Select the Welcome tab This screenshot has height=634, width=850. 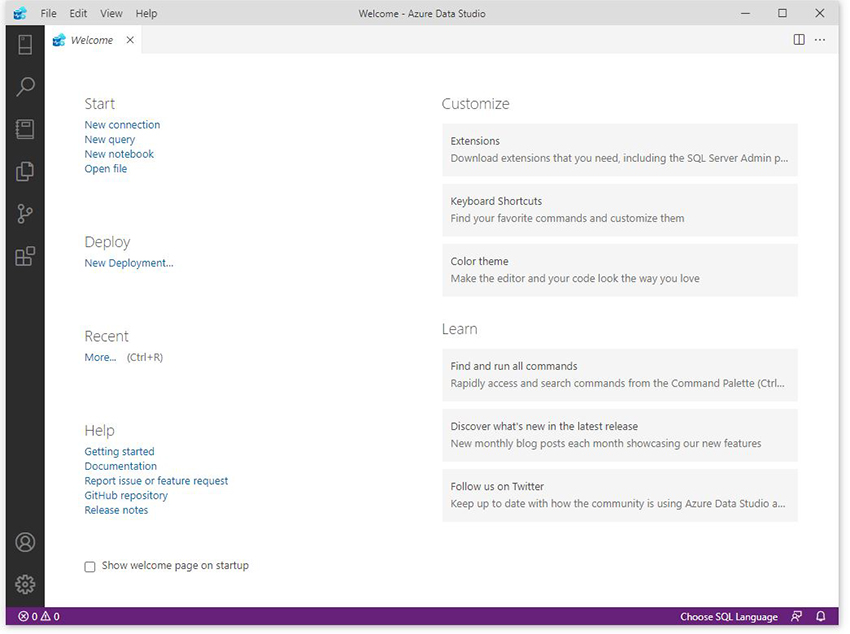coord(93,40)
